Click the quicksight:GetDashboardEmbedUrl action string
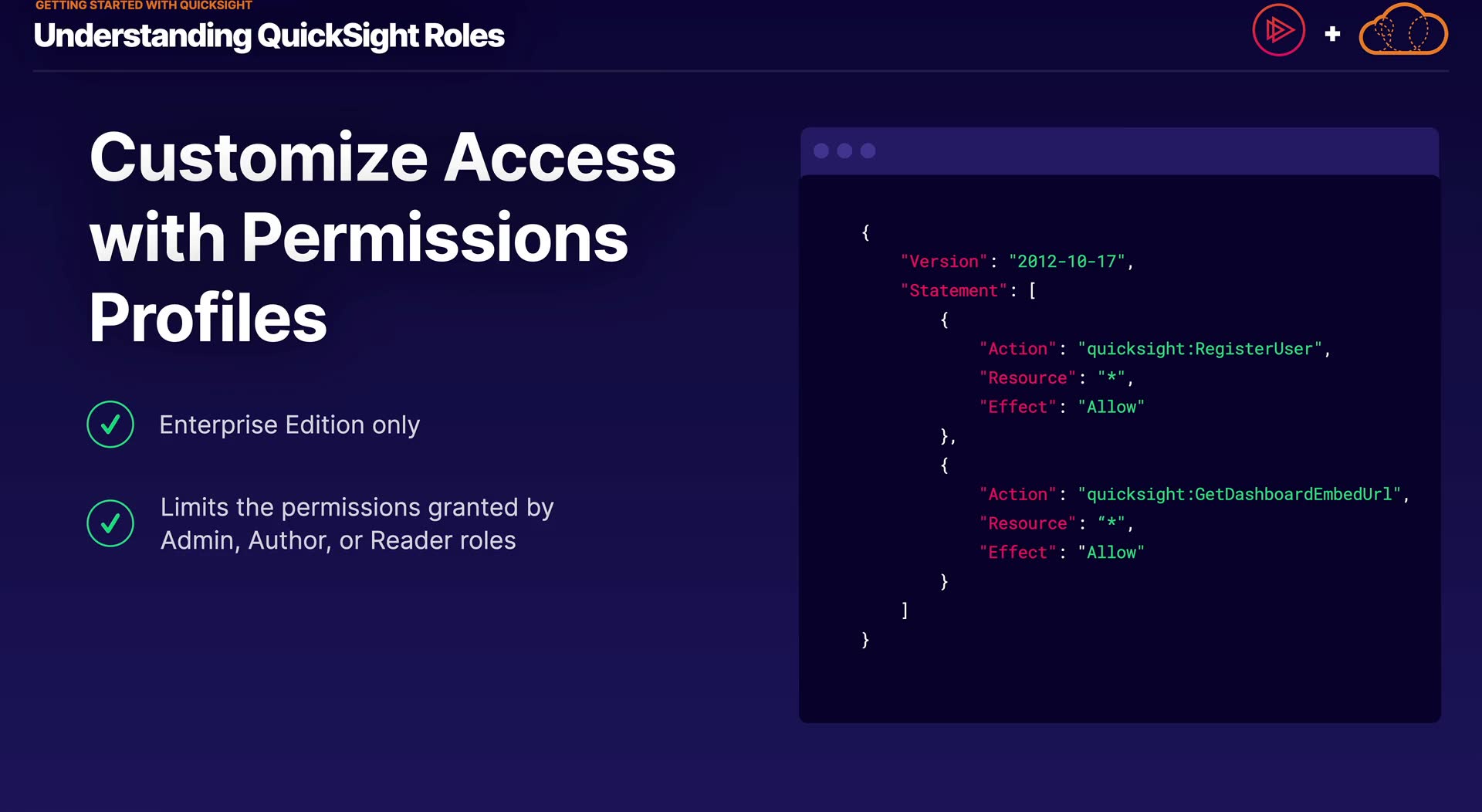This screenshot has height=812, width=1482. point(1239,494)
